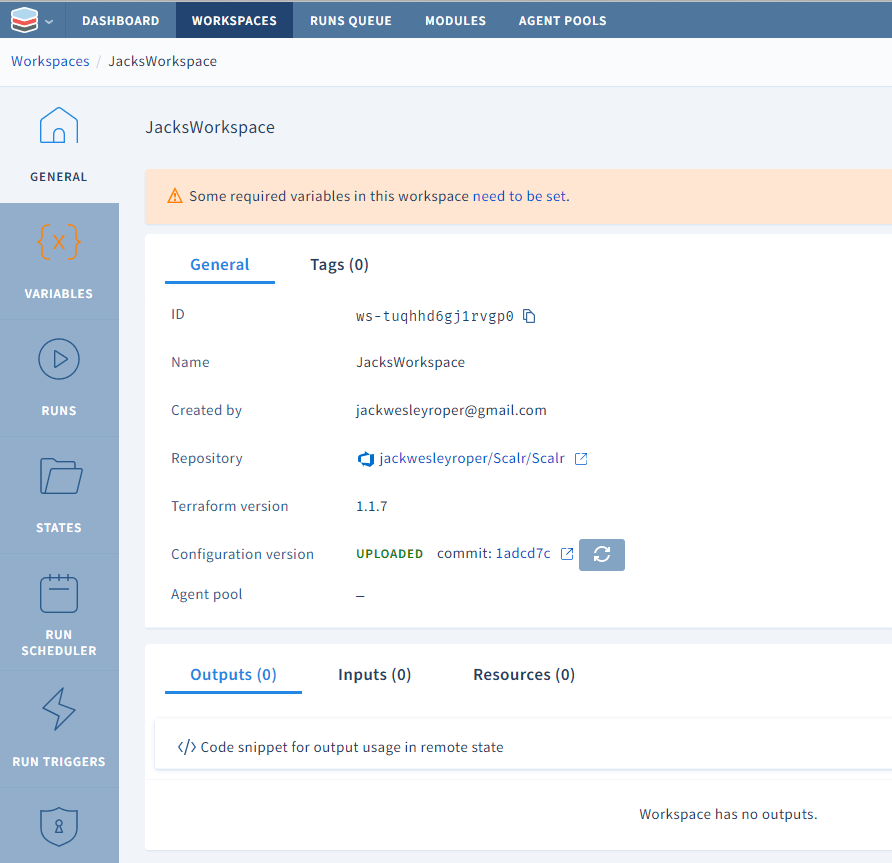Viewport: 892px width, 863px height.
Task: Click the need to be set link
Action: click(x=519, y=196)
